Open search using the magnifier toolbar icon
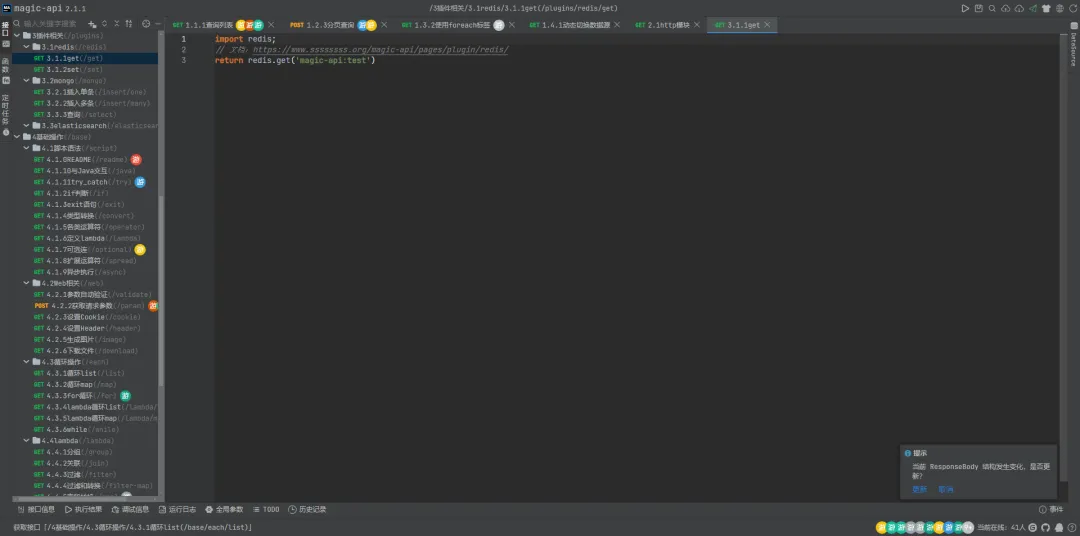1080x536 pixels. [x=992, y=8]
